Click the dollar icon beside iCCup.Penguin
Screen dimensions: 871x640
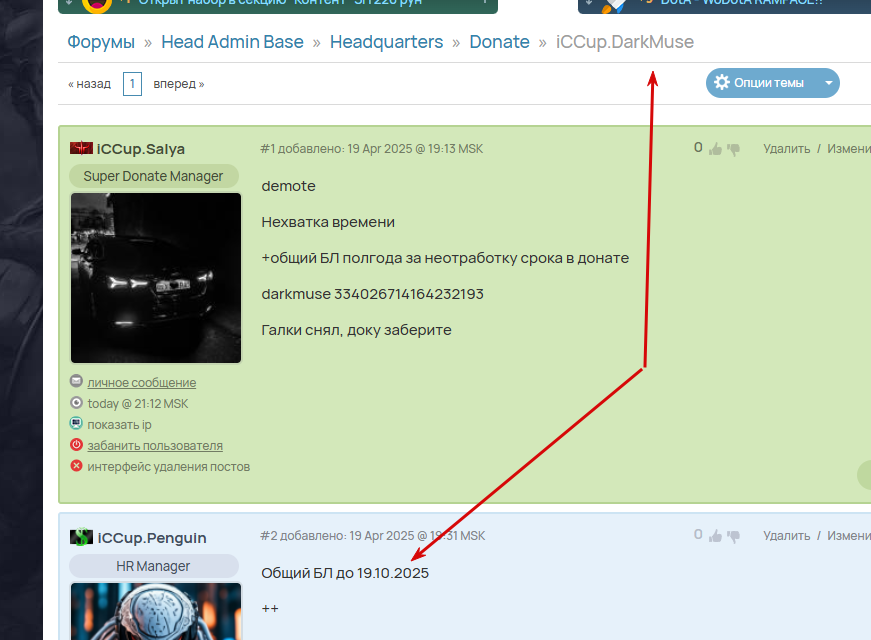[x=81, y=537]
